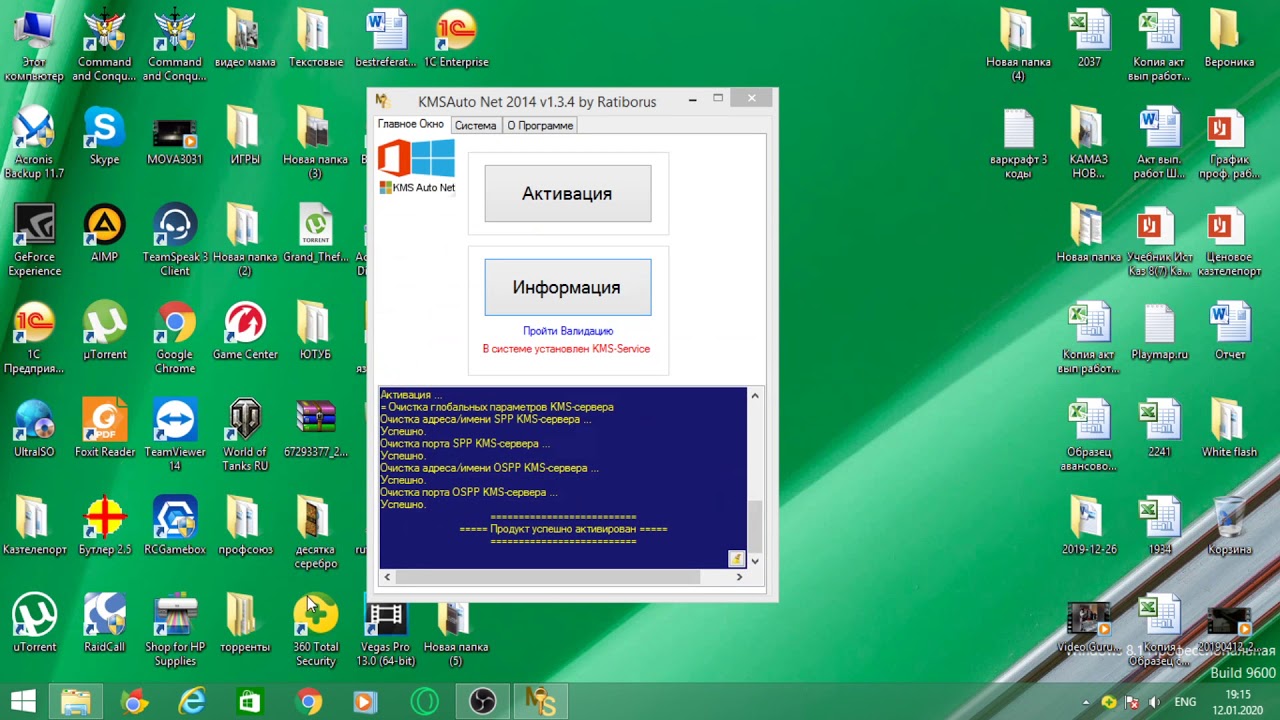Open White flash folder
The width and height of the screenshot is (1280, 720).
click(x=1229, y=430)
